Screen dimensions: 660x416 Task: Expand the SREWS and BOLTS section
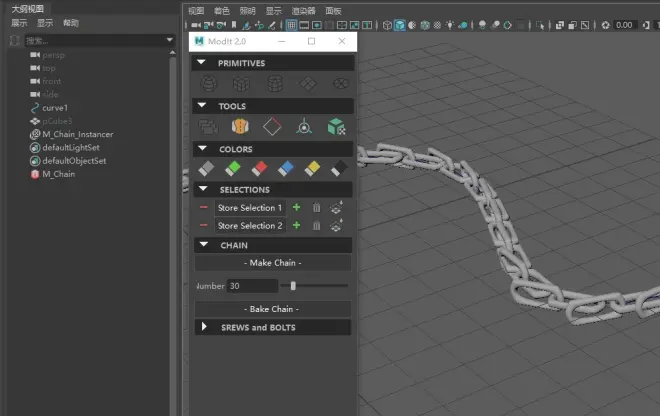coord(204,327)
